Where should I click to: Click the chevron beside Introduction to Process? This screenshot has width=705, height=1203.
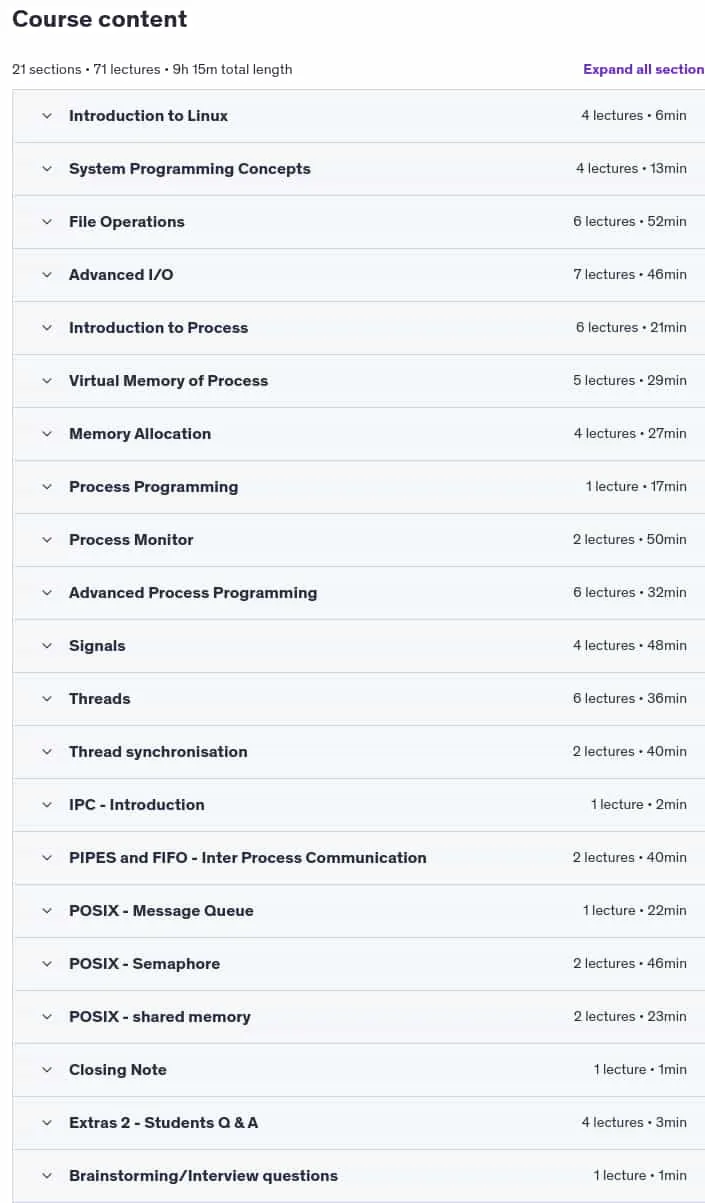tap(46, 328)
